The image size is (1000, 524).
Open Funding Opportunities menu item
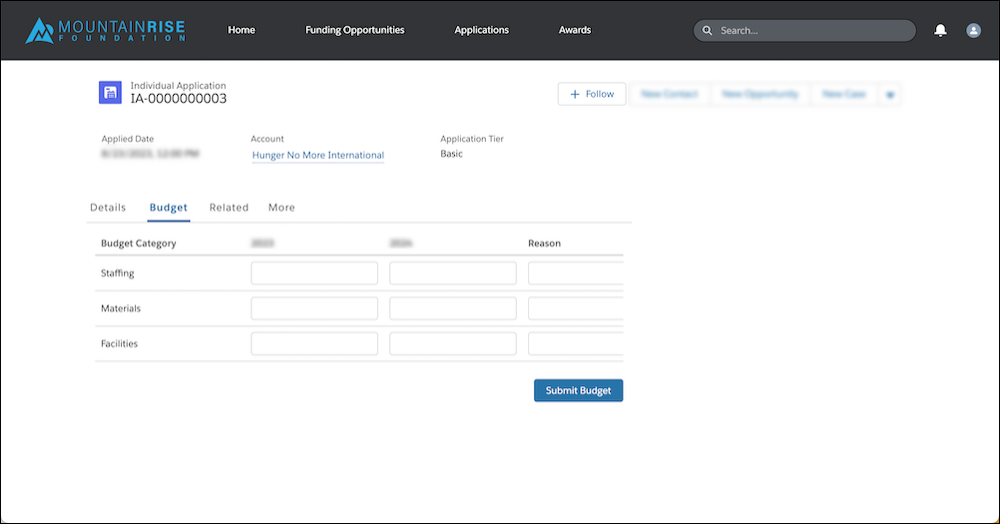click(x=355, y=30)
